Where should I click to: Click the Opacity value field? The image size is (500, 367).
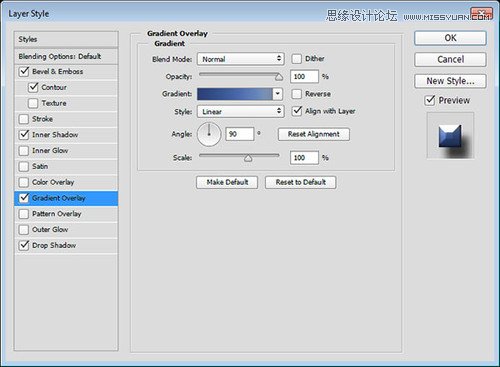point(304,77)
